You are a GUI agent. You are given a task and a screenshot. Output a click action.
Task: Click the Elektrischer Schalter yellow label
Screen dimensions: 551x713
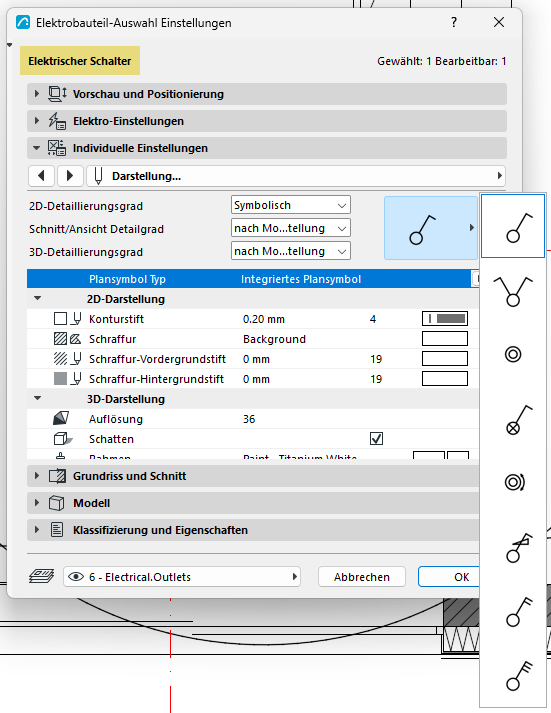pyautogui.click(x=80, y=60)
